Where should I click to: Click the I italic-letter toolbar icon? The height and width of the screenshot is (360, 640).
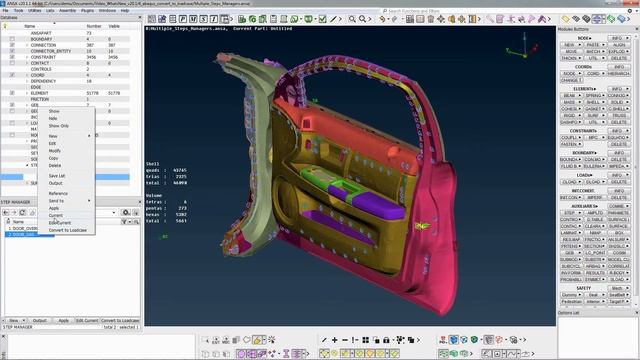pos(213,19)
